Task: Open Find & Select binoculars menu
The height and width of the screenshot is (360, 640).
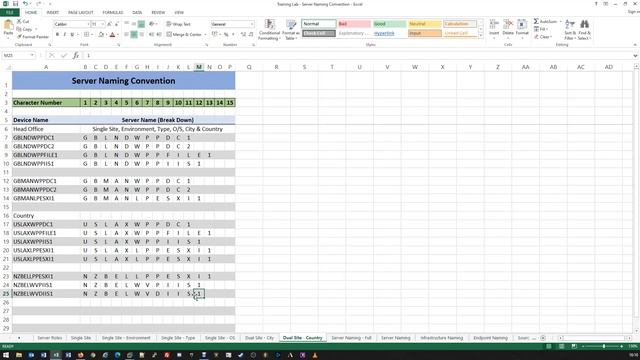Action: click(x=584, y=30)
